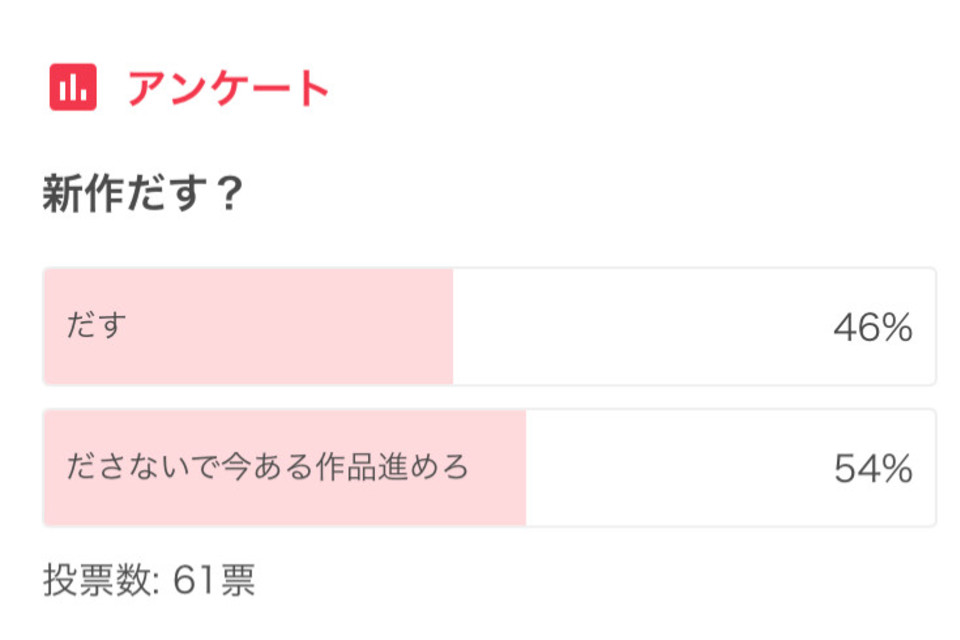
Task: Click the 46% result percentage
Action: [x=872, y=327]
